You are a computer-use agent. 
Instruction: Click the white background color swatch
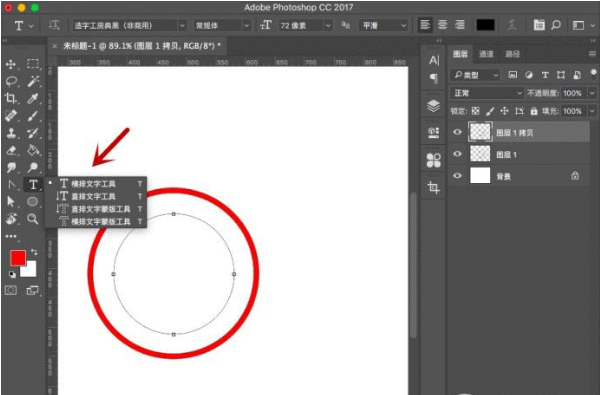[x=30, y=270]
